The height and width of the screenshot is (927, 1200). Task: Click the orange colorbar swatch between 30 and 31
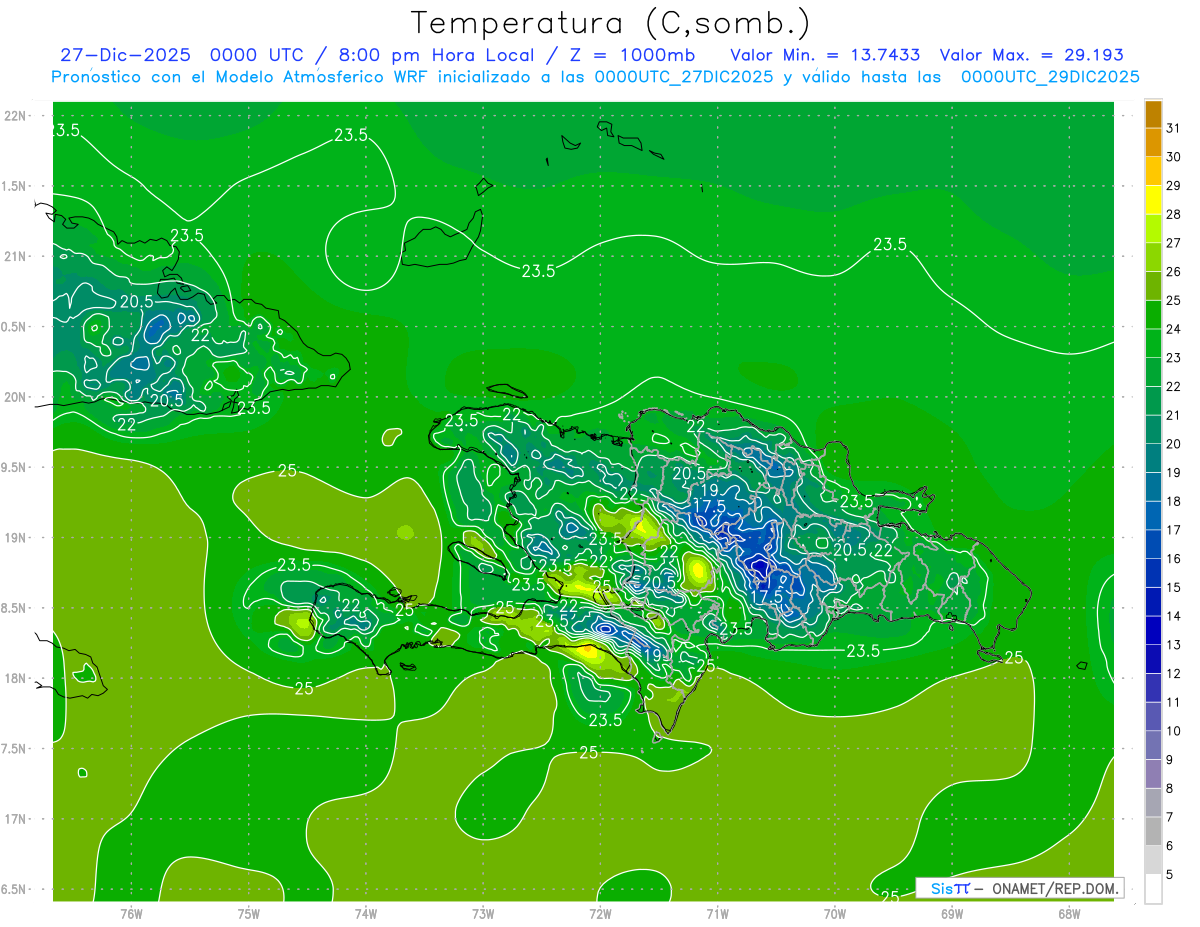[1153, 142]
